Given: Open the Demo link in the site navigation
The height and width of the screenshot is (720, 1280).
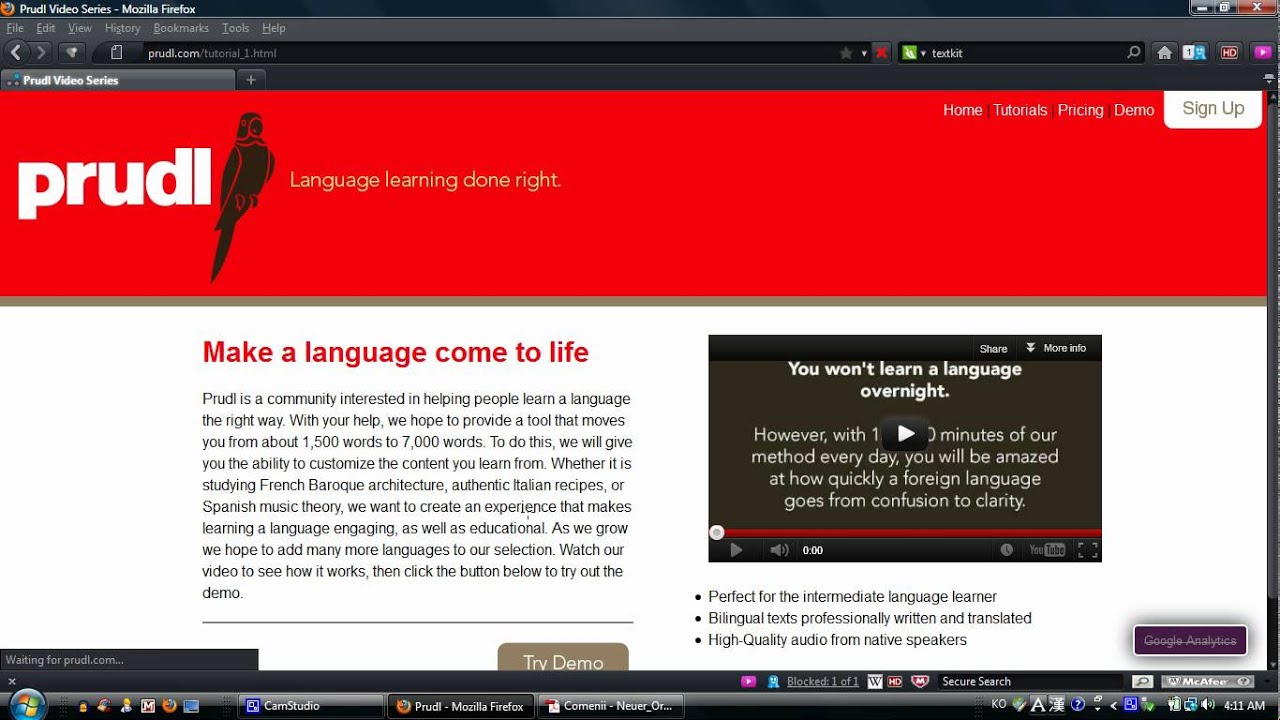Looking at the screenshot, I should pos(1134,110).
